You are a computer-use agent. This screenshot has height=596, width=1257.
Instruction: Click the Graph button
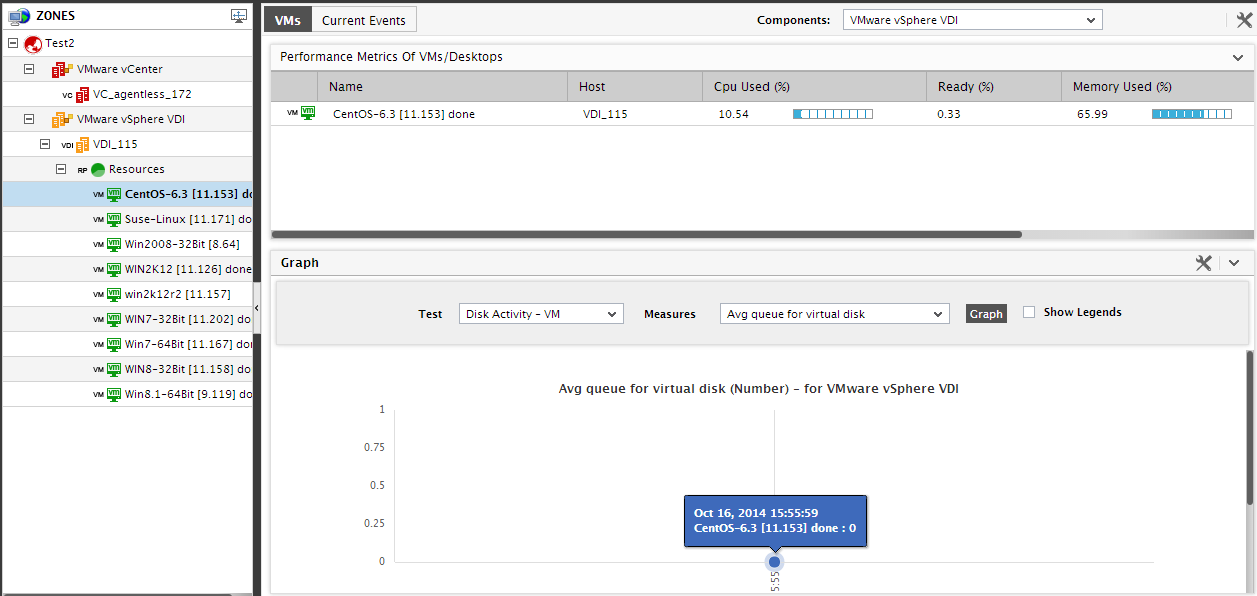pos(986,314)
